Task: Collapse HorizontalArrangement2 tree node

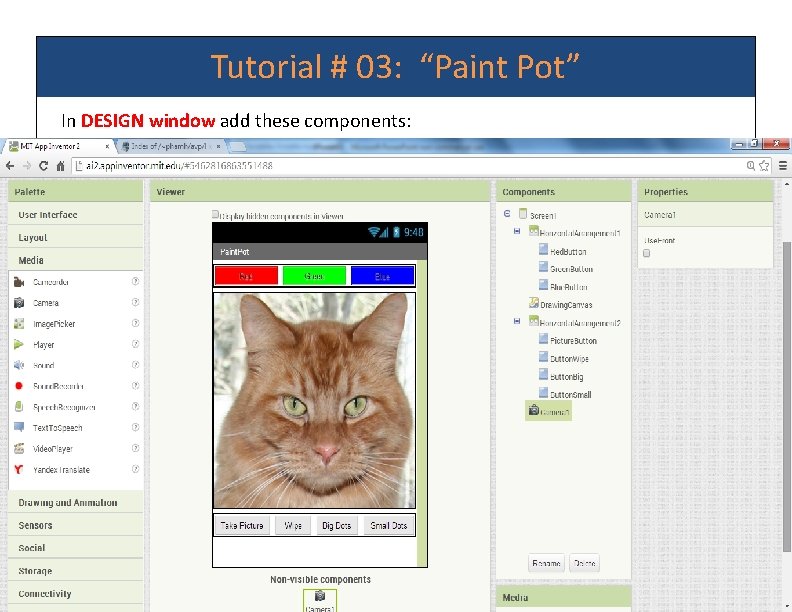Action: 517,321
